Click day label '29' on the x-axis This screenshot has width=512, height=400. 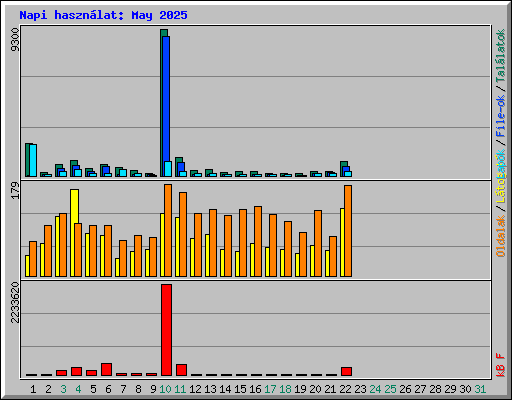click(451, 389)
